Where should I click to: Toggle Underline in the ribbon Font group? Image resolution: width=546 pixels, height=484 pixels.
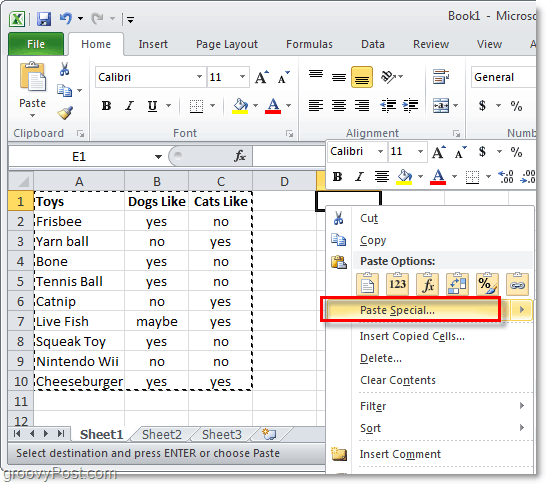pos(152,106)
